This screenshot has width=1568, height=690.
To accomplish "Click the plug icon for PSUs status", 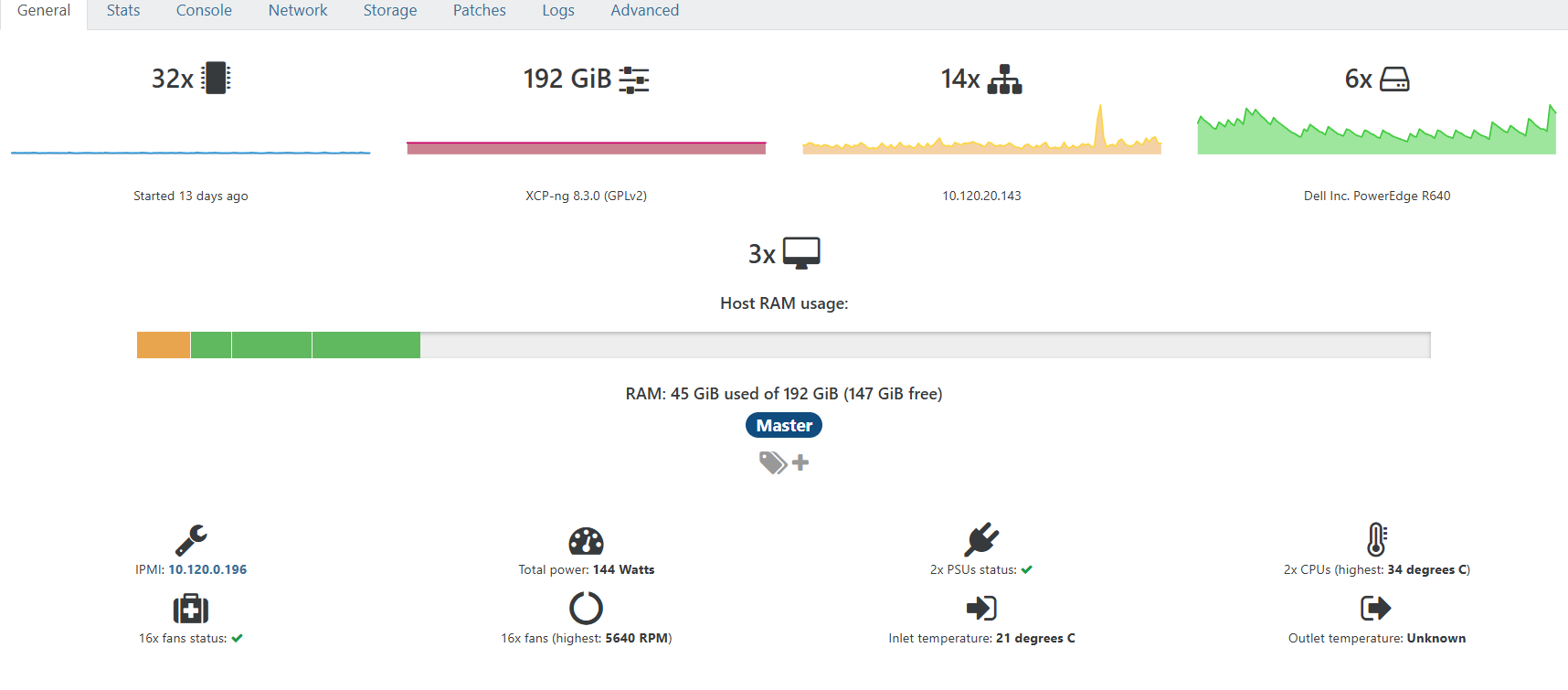I will pos(981,539).
